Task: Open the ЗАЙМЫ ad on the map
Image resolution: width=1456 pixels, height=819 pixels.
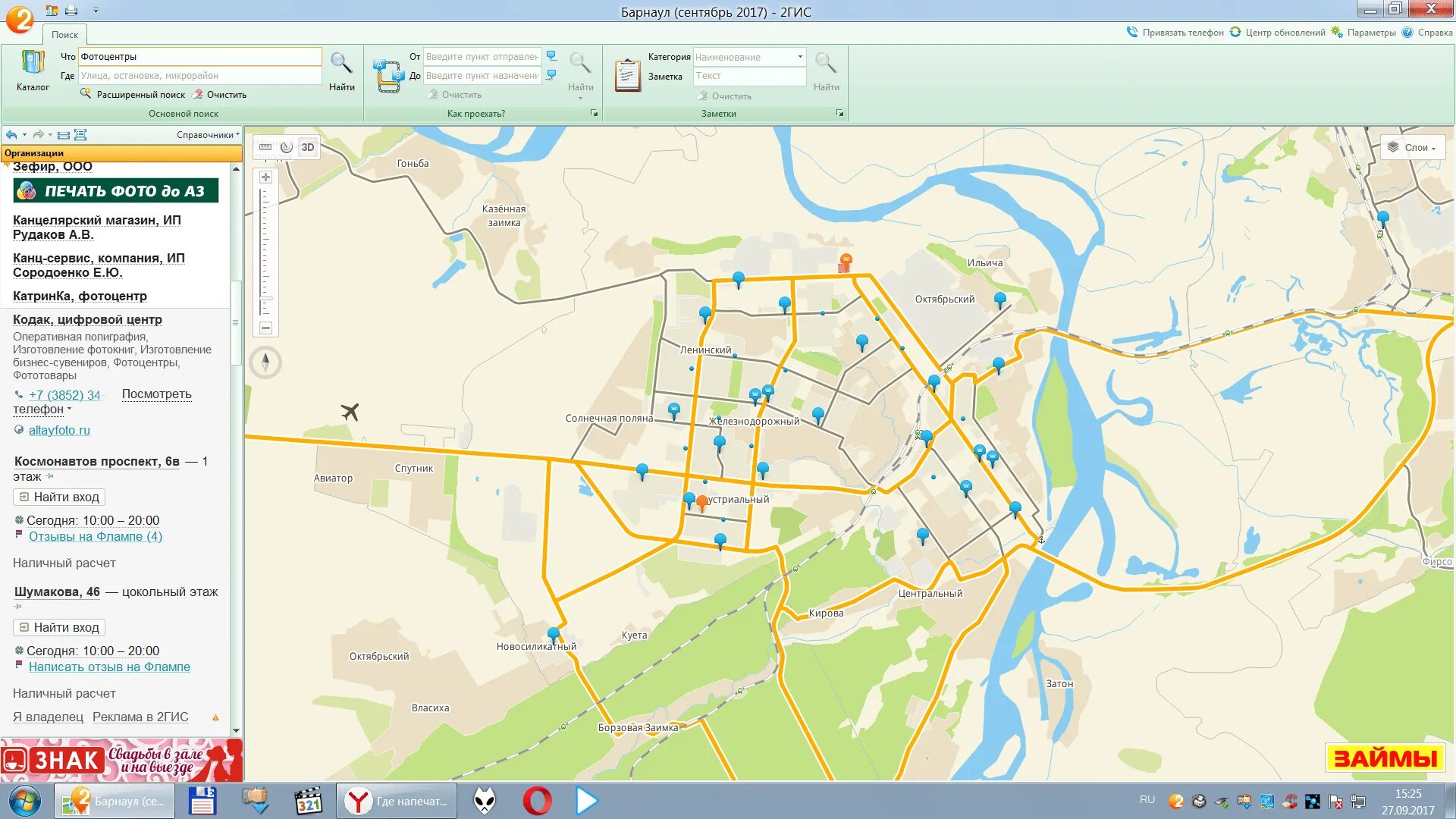Action: click(1385, 758)
